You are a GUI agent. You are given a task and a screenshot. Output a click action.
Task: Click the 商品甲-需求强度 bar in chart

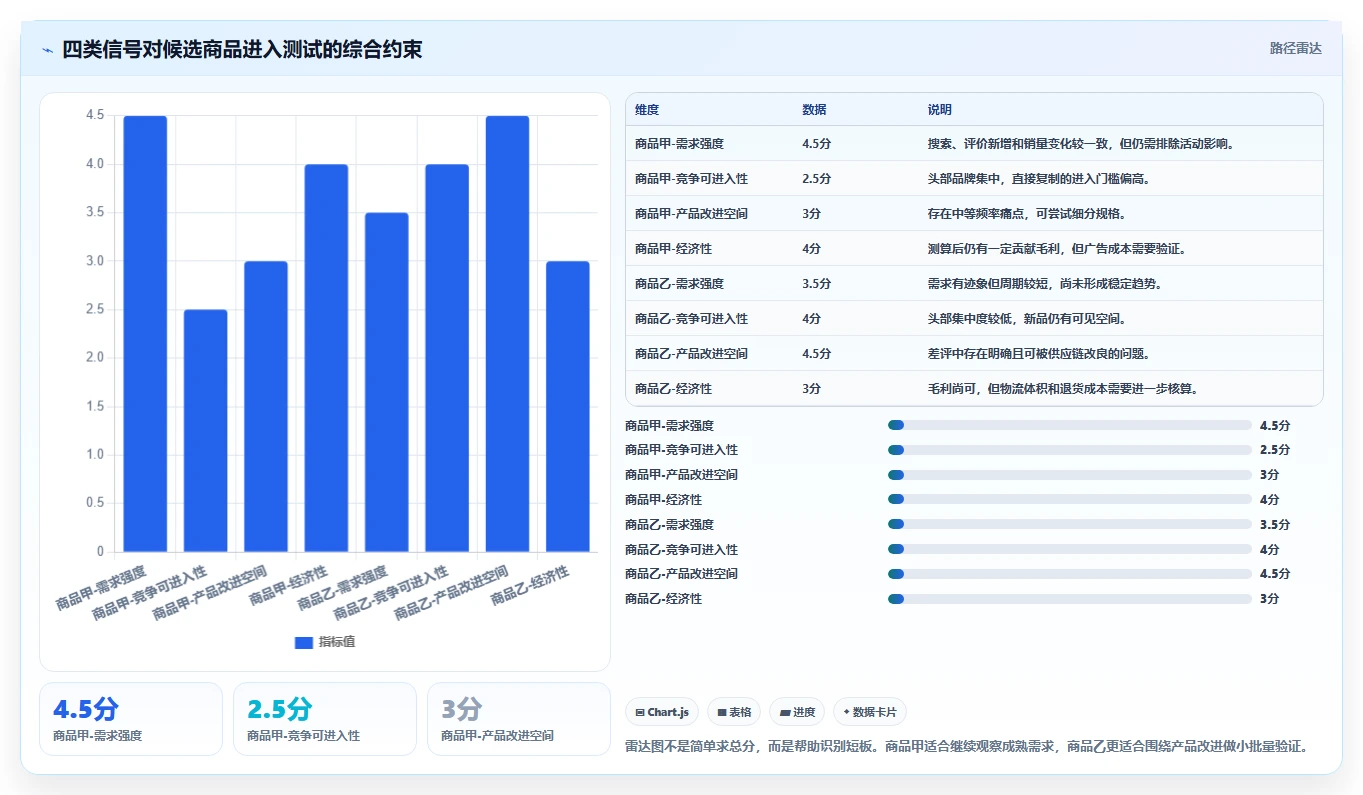(145, 333)
